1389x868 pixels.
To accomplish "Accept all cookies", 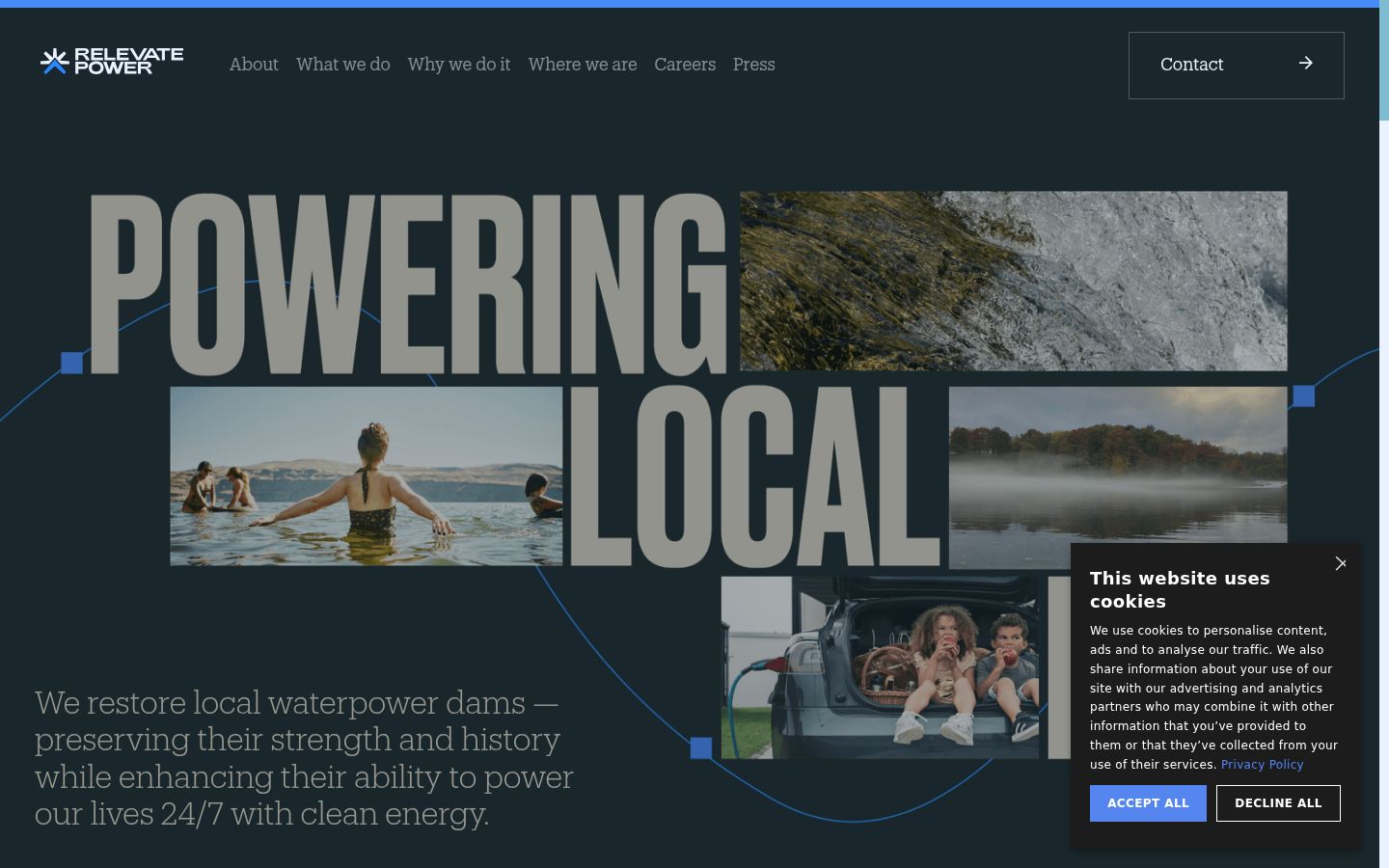I will click(x=1148, y=803).
